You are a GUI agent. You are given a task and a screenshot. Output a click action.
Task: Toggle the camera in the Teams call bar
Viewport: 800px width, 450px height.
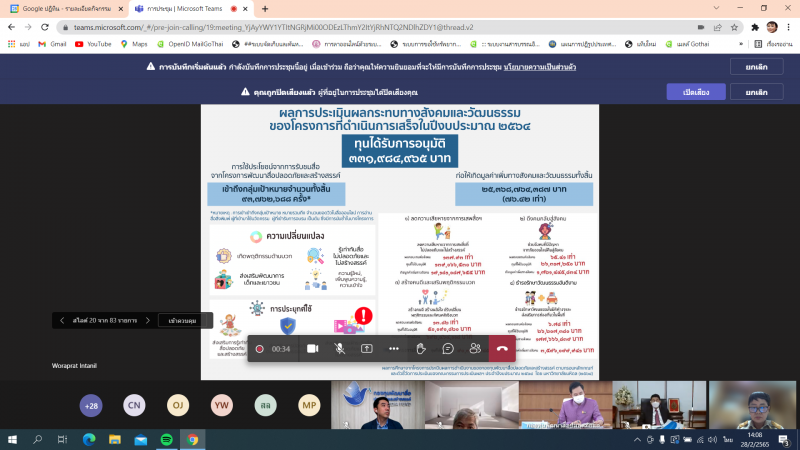tap(312, 349)
